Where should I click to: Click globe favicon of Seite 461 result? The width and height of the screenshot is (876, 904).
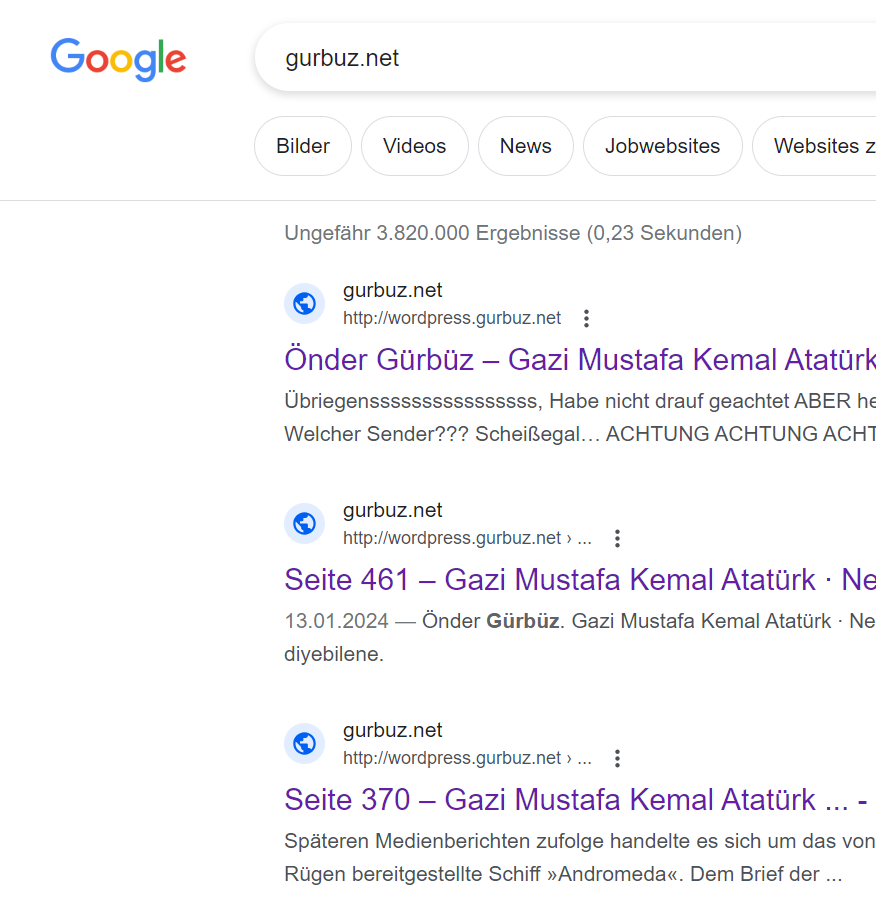click(305, 524)
